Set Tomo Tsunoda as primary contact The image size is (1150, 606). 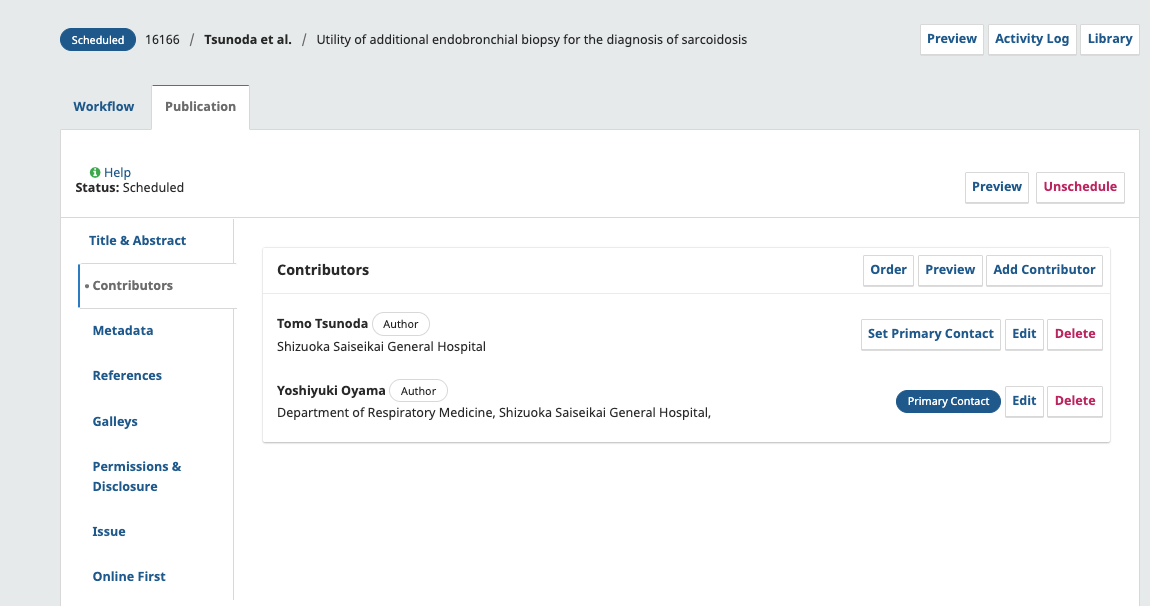point(930,334)
